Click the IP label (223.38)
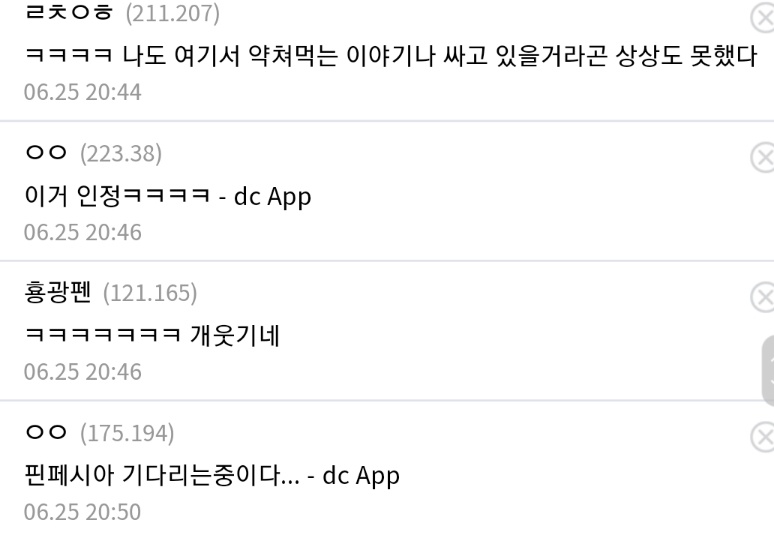 121,153
